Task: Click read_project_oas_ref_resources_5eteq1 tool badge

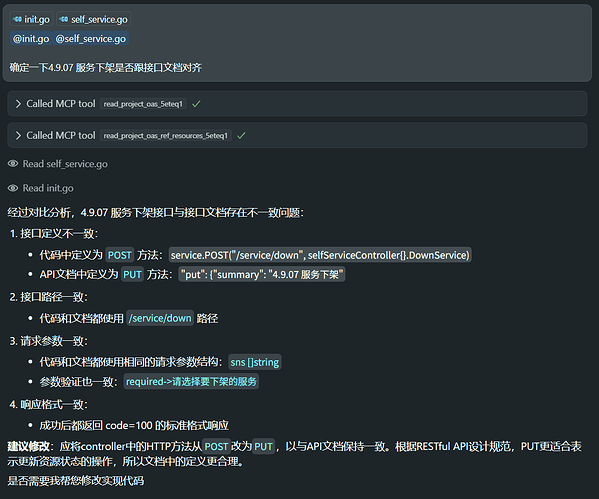Action: (166, 136)
